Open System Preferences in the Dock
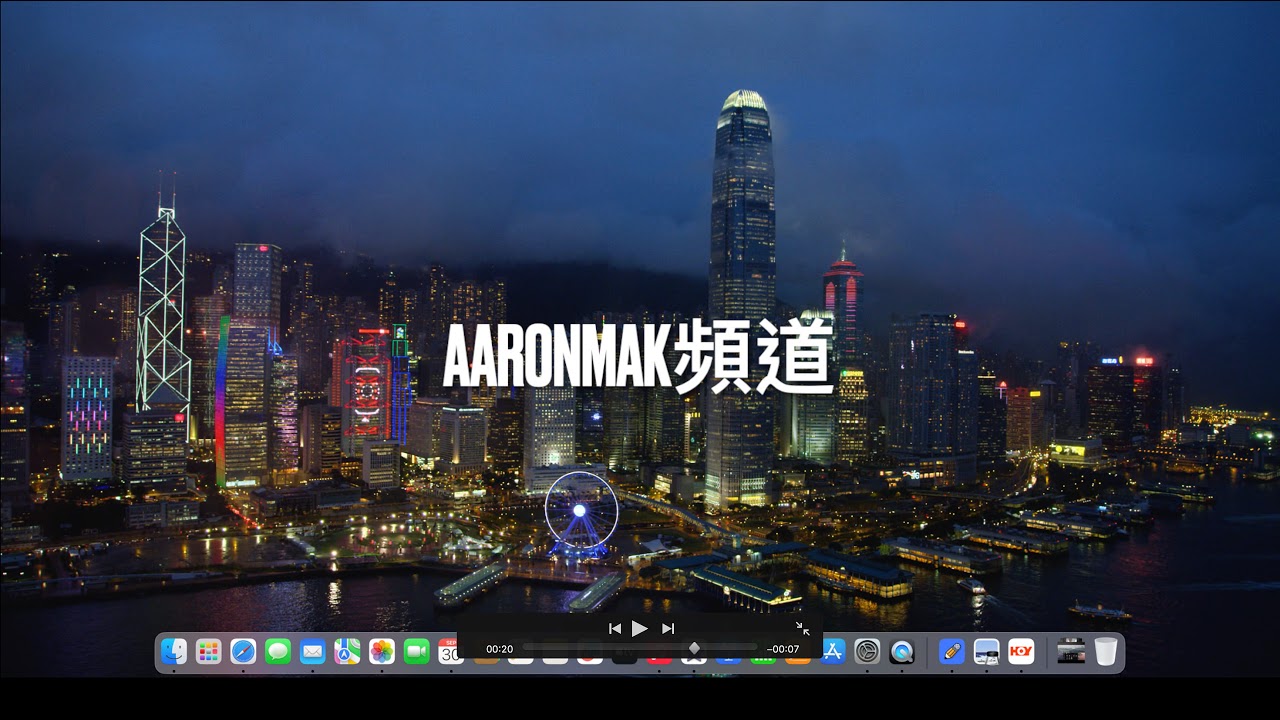 pyautogui.click(x=867, y=652)
